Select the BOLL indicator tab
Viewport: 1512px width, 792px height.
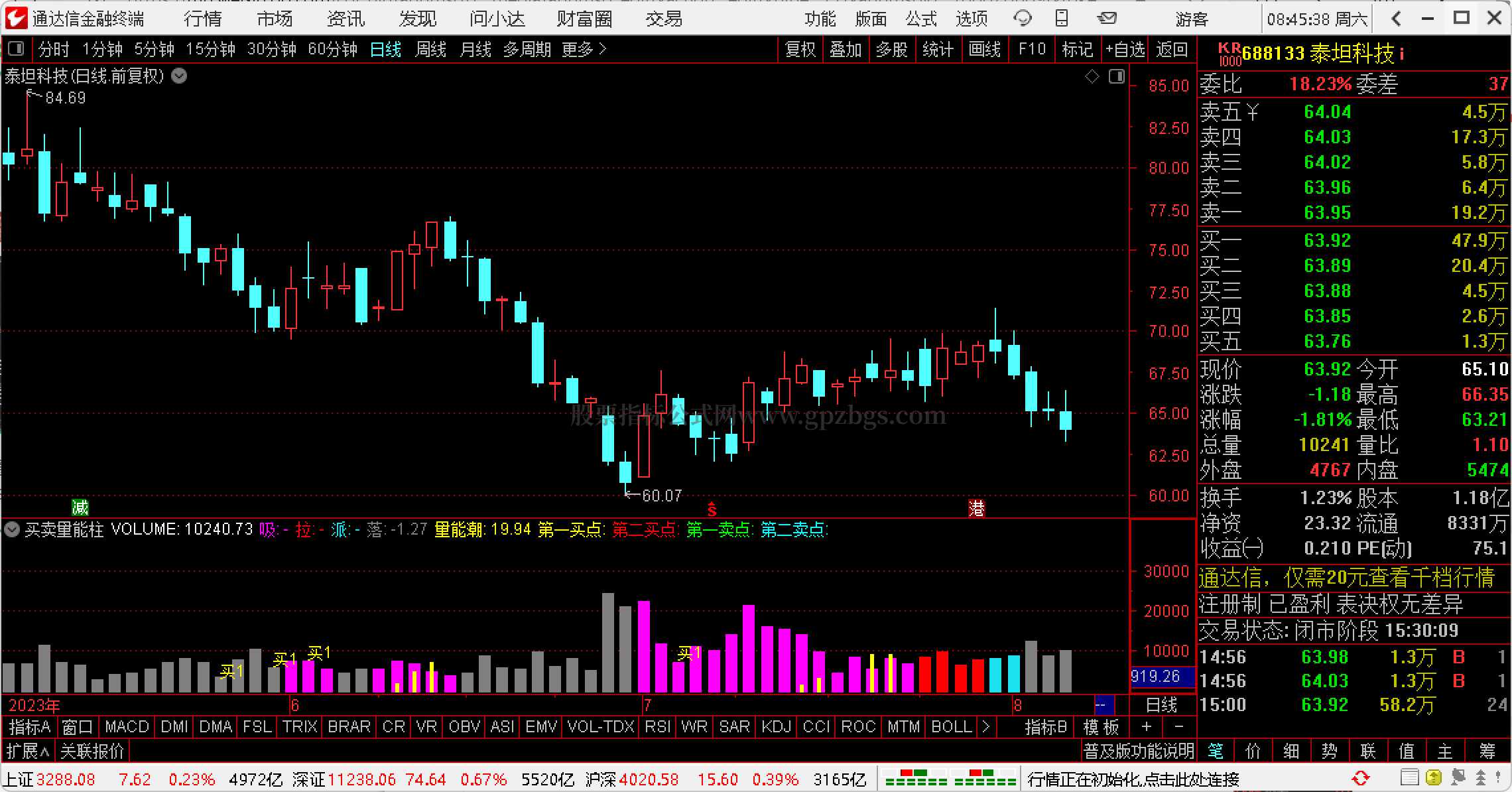tap(952, 726)
